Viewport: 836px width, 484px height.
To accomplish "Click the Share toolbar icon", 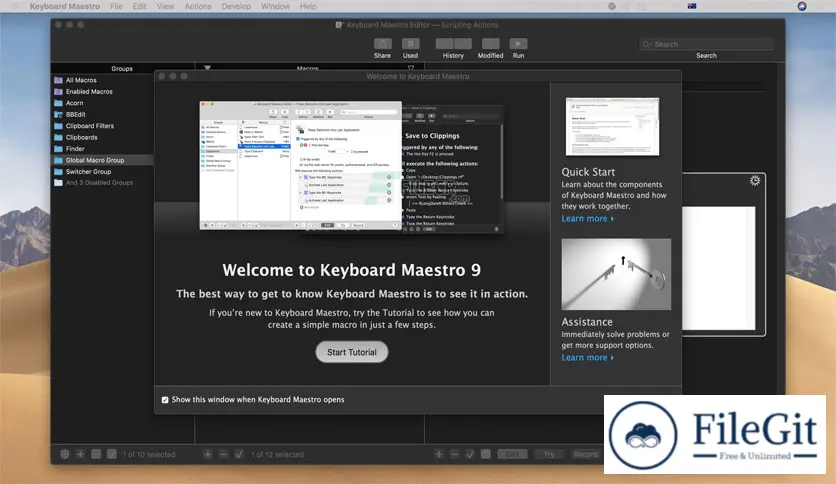I will coord(382,44).
